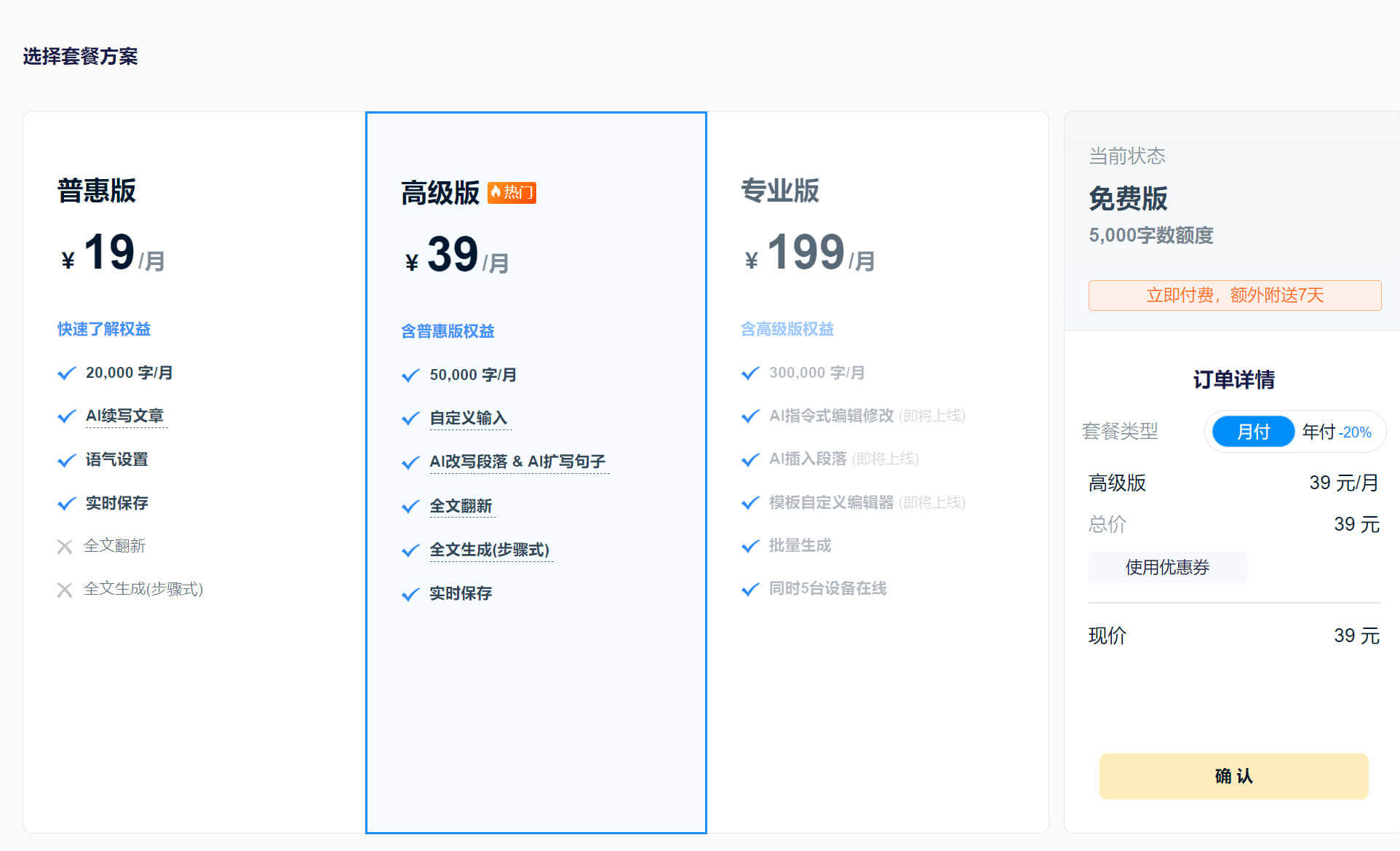Click the 立即付费，额外附送7天 banner

pos(1234,295)
